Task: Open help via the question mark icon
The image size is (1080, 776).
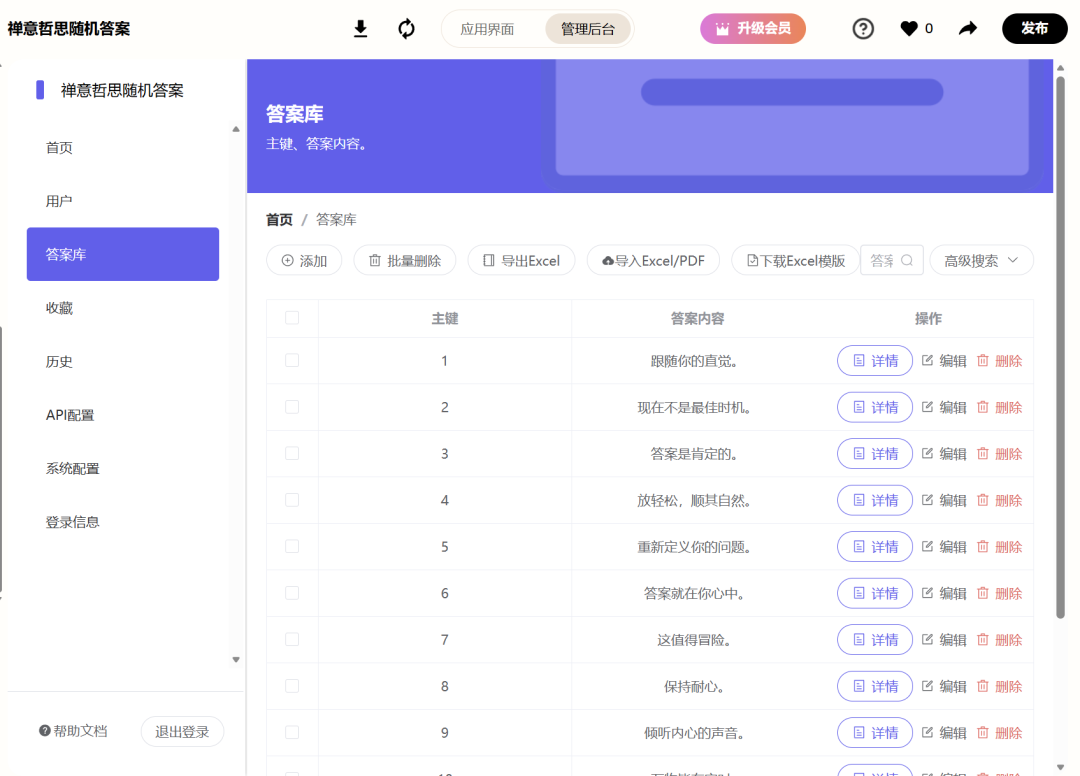Action: point(862,29)
